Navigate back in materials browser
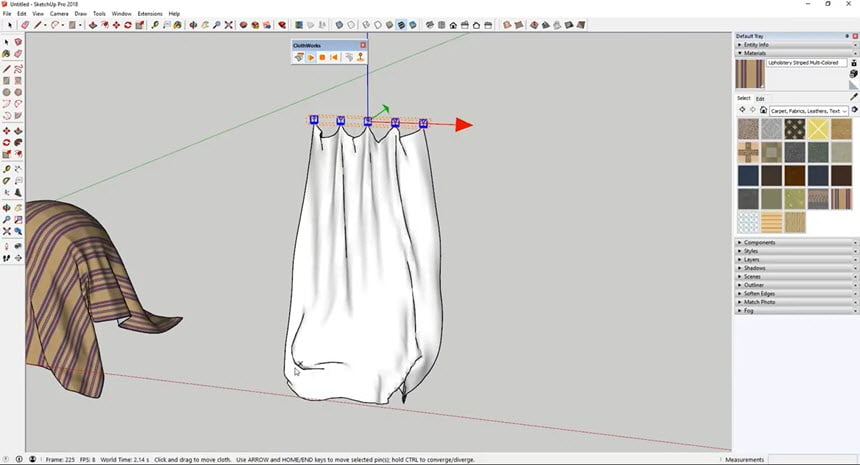The height and width of the screenshot is (465, 860). coord(742,110)
